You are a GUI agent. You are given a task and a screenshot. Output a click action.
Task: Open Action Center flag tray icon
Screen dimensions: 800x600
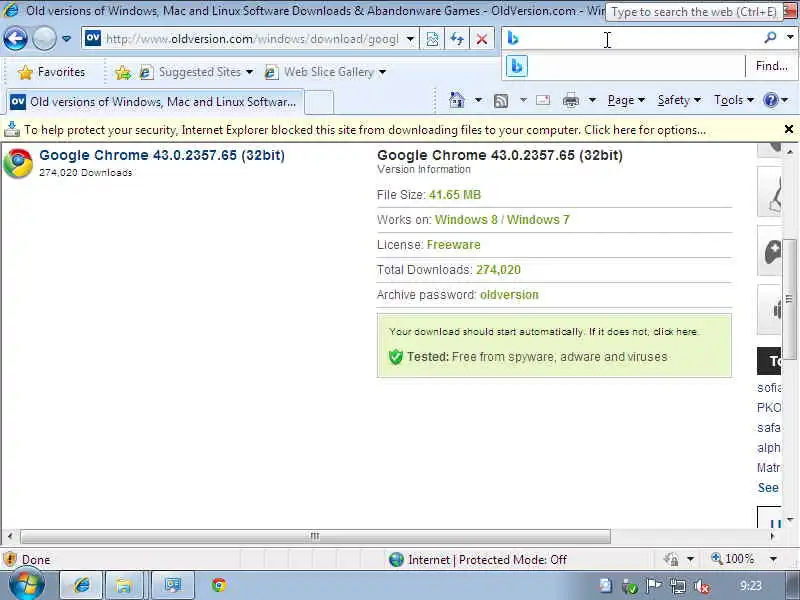(x=654, y=586)
